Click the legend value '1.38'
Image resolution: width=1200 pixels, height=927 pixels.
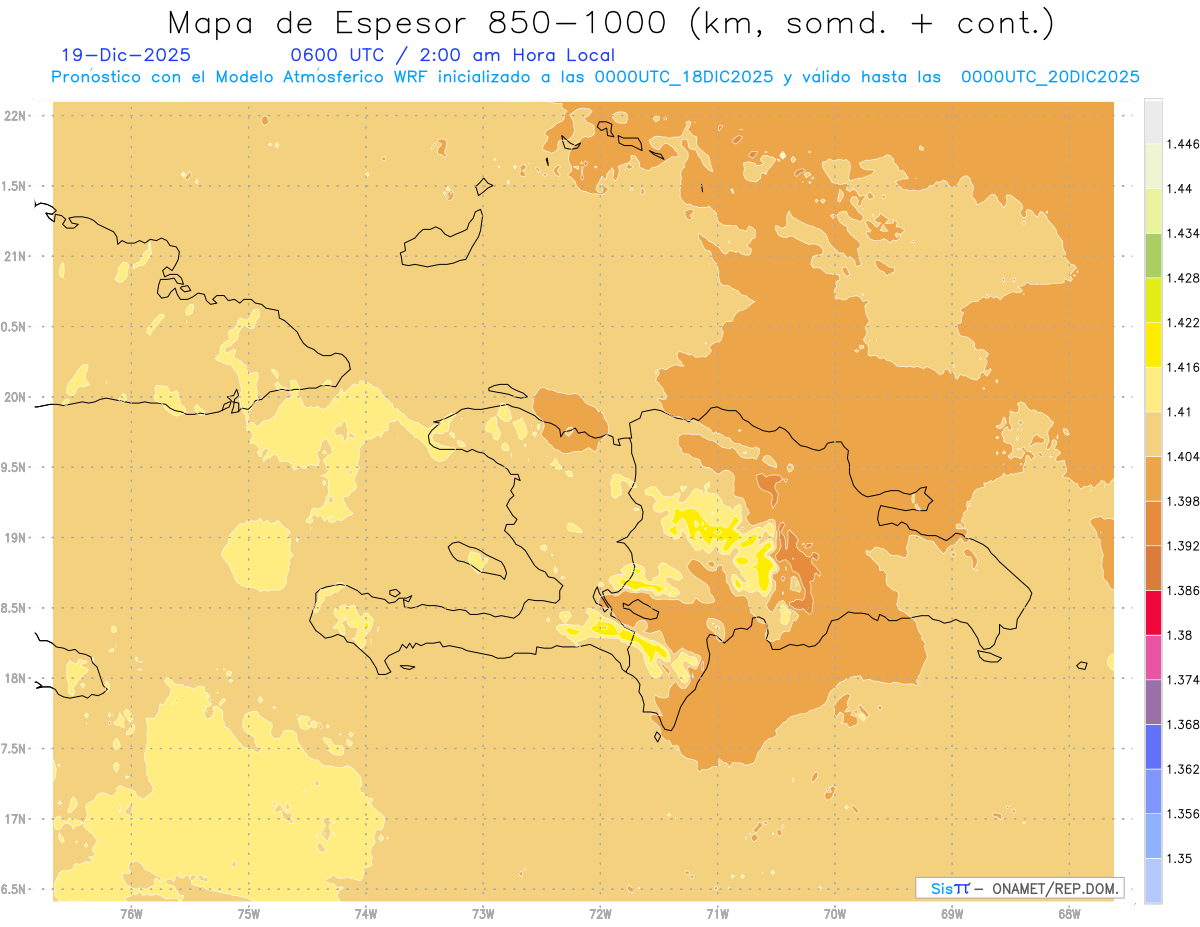pos(1180,635)
